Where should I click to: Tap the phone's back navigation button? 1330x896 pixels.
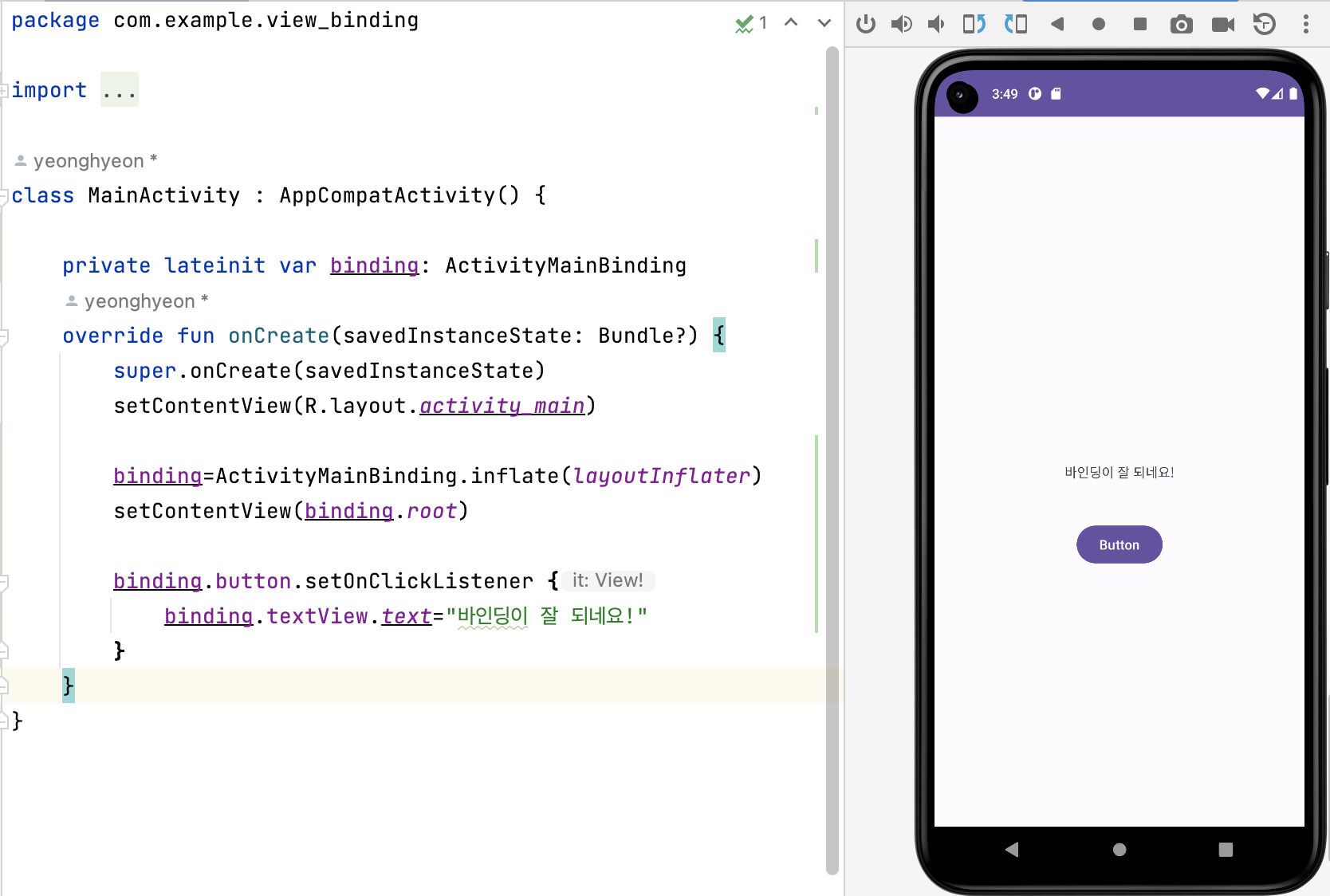1012,850
